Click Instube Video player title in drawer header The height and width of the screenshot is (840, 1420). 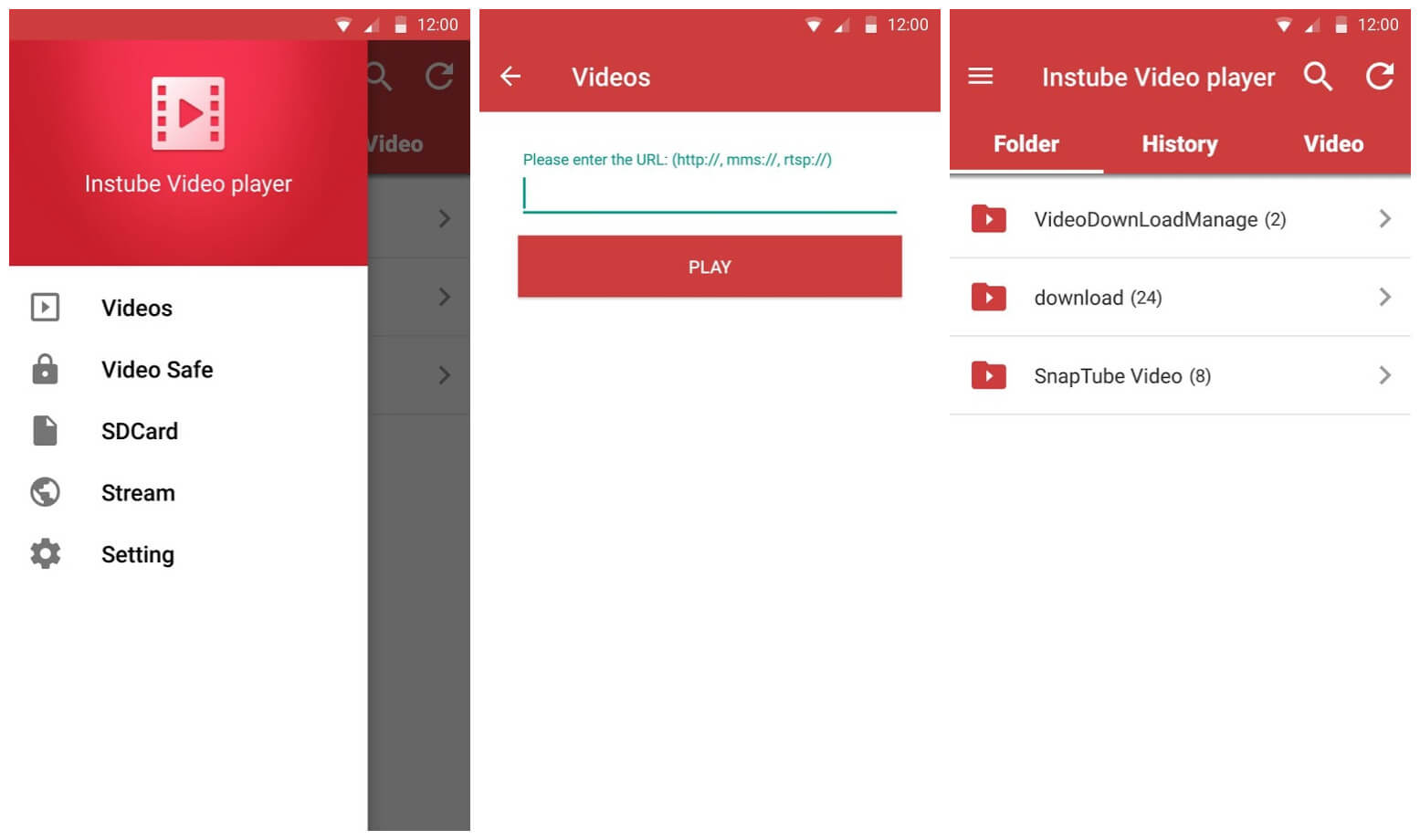click(188, 184)
